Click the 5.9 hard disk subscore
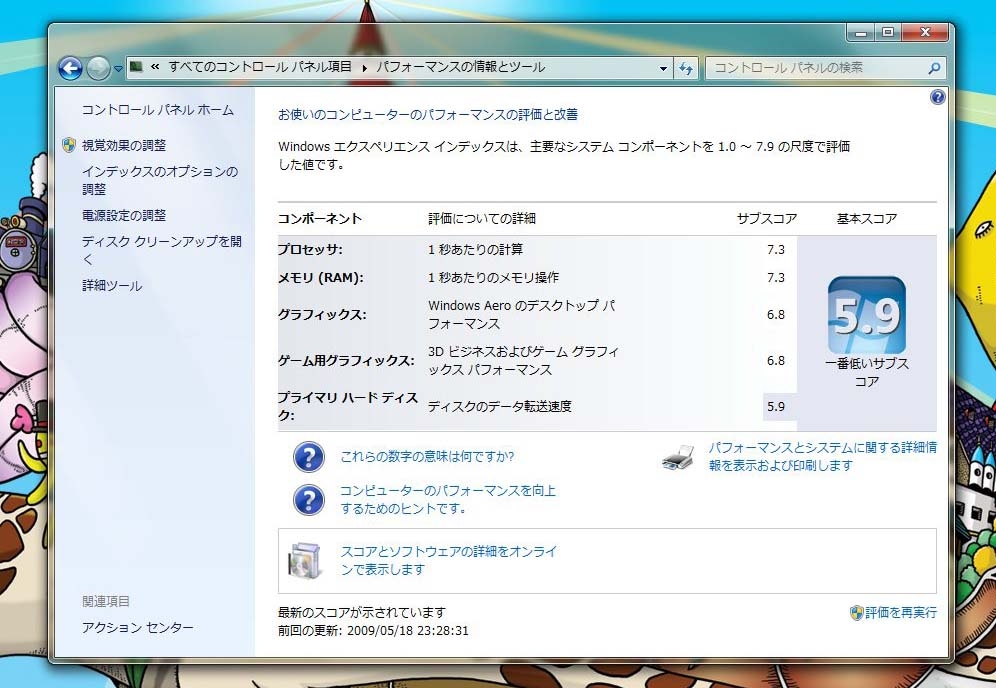996x688 pixels. tap(776, 407)
